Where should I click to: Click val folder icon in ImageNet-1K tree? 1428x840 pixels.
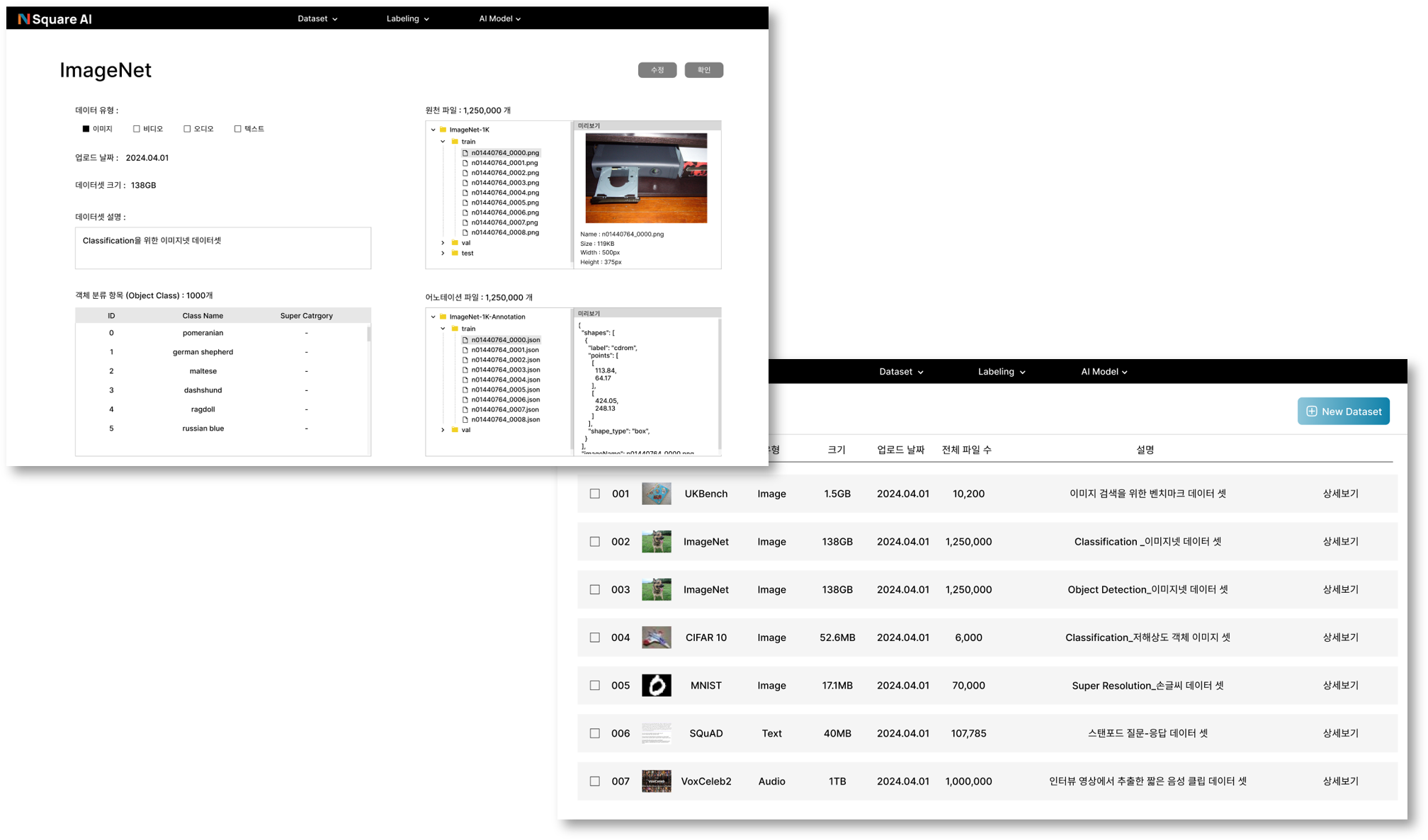tap(455, 243)
